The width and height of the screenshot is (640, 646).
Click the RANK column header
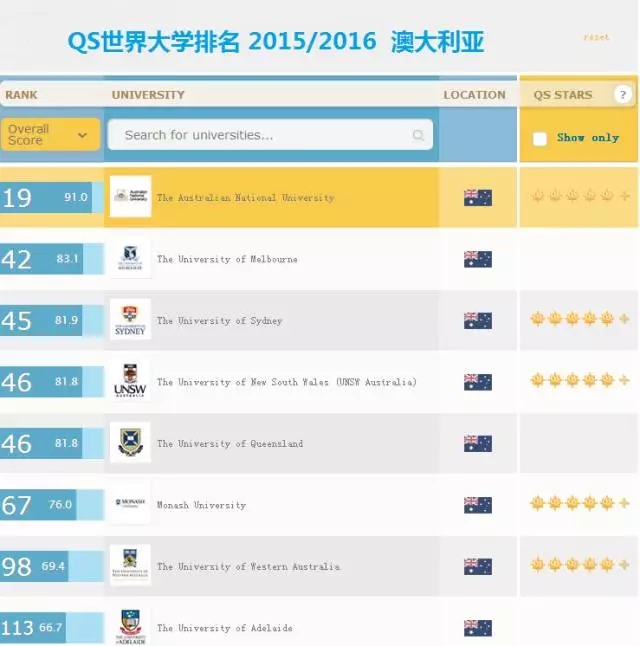pyautogui.click(x=21, y=95)
